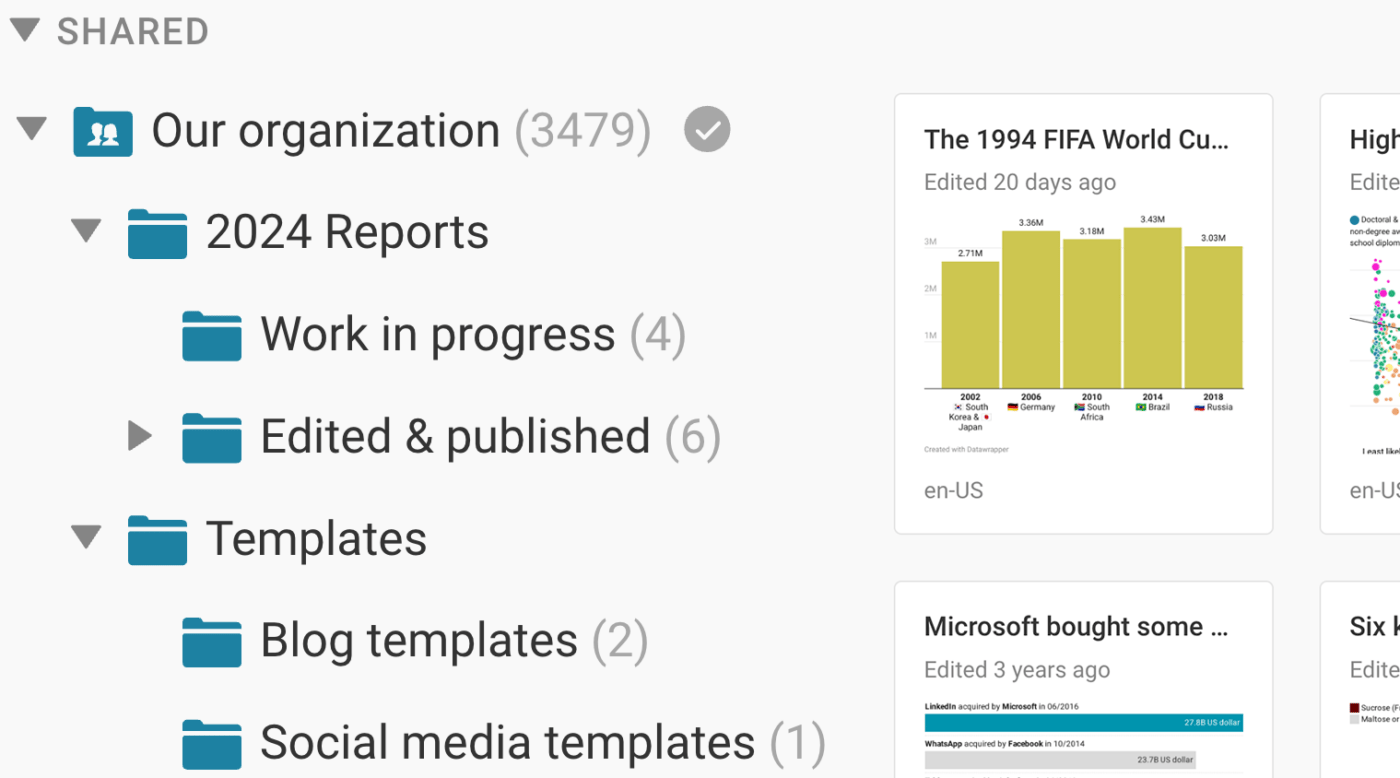Image resolution: width=1400 pixels, height=778 pixels.
Task: Select the Blog templates folder label
Action: [x=418, y=640]
